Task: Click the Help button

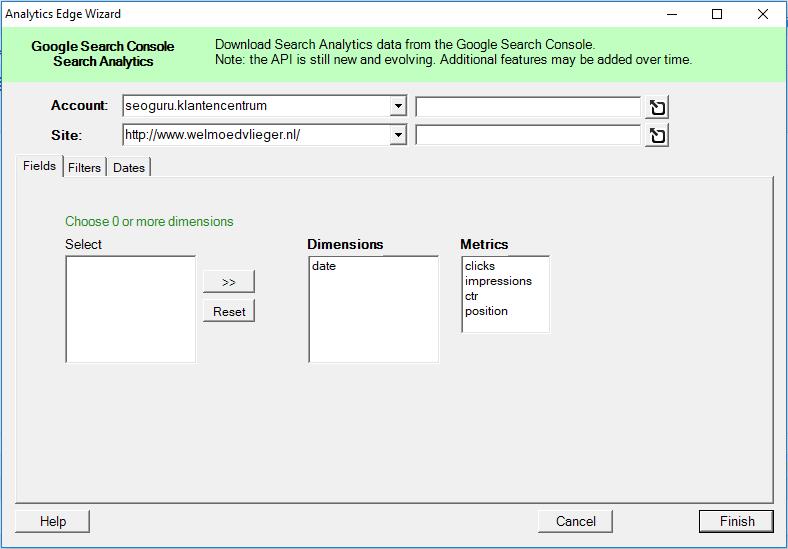Action: (x=53, y=521)
